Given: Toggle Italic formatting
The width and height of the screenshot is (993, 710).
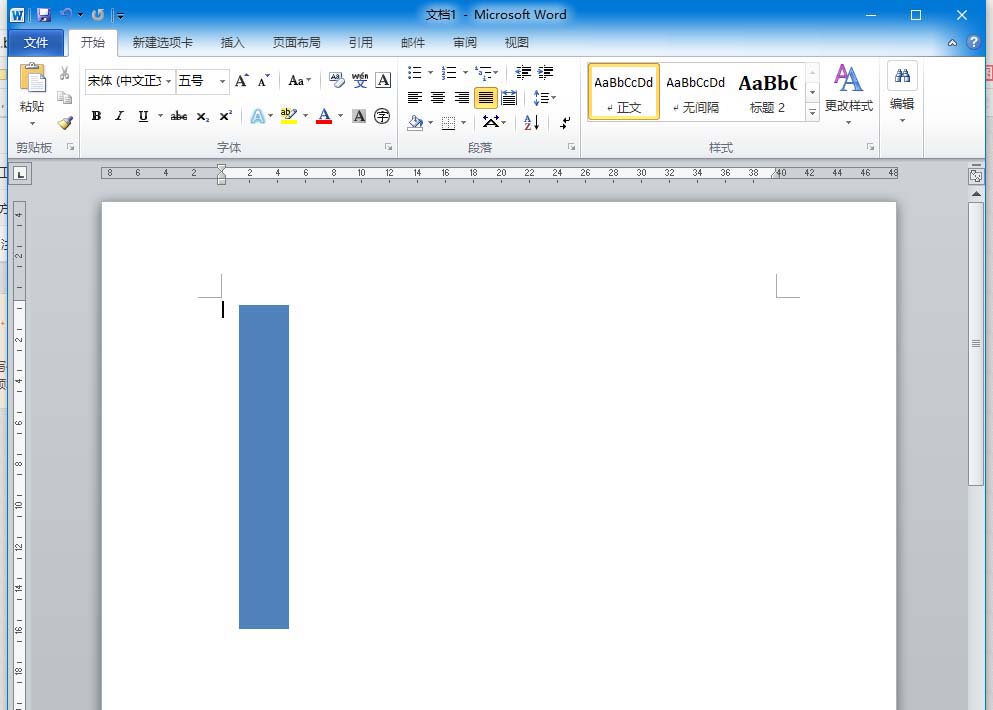Looking at the screenshot, I should pos(119,116).
